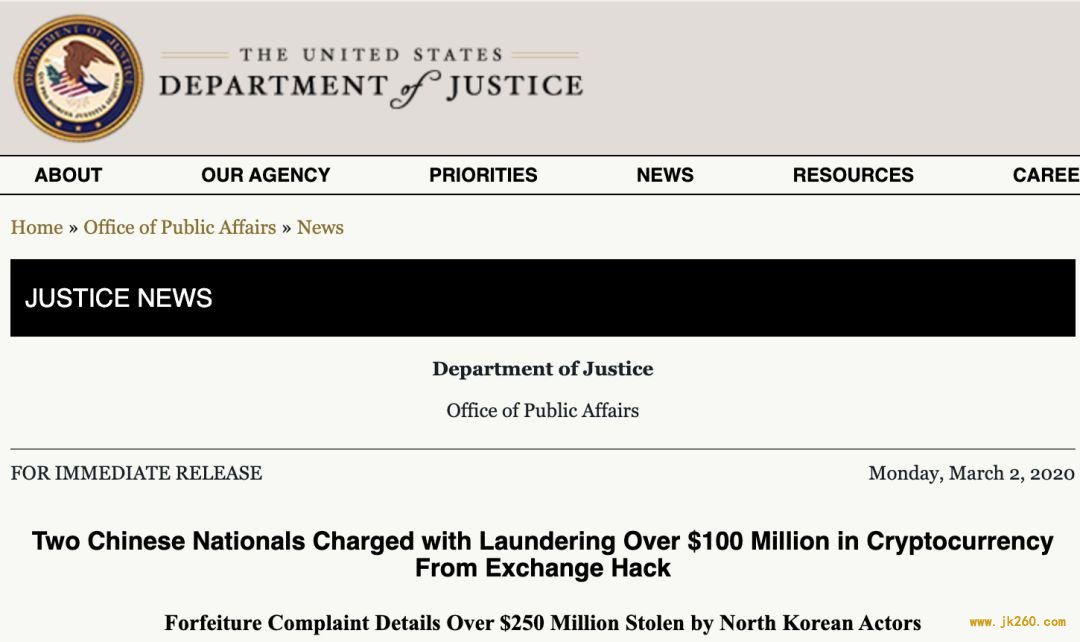Follow the Home breadcrumb link
Image resolution: width=1080 pixels, height=642 pixels.
point(37,227)
